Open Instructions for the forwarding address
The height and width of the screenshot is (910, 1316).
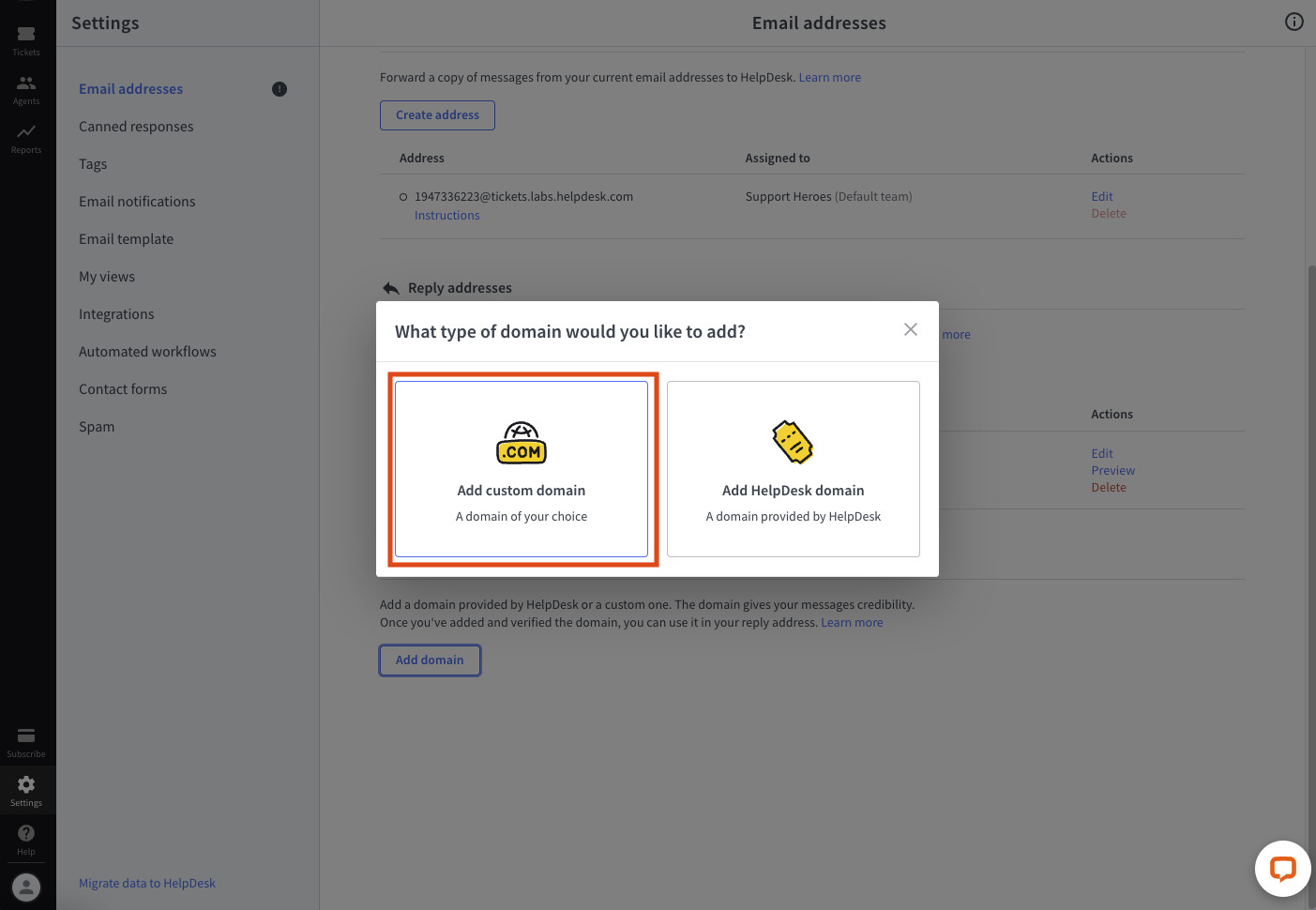446,215
